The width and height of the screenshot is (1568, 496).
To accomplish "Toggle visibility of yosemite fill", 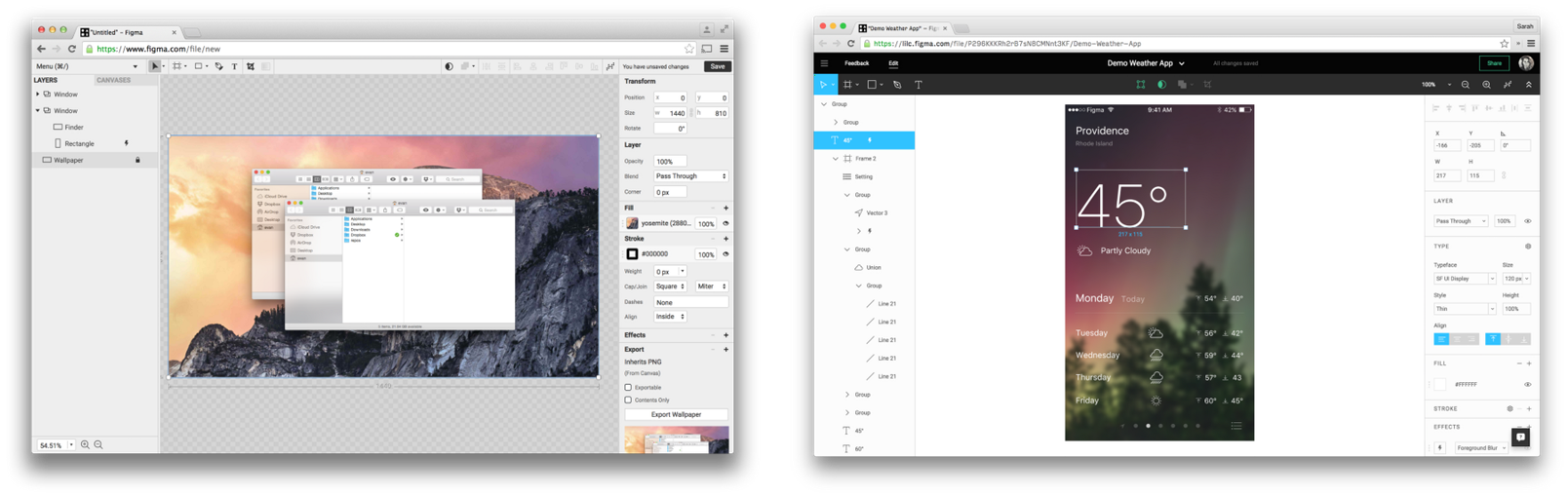I will [x=725, y=223].
